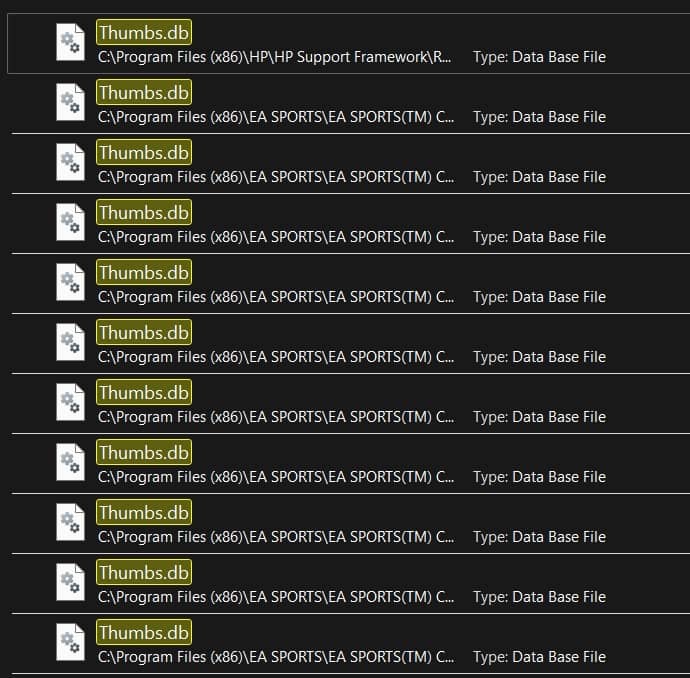Click 'Type: Data Base File' in the tenth result

coord(539,597)
